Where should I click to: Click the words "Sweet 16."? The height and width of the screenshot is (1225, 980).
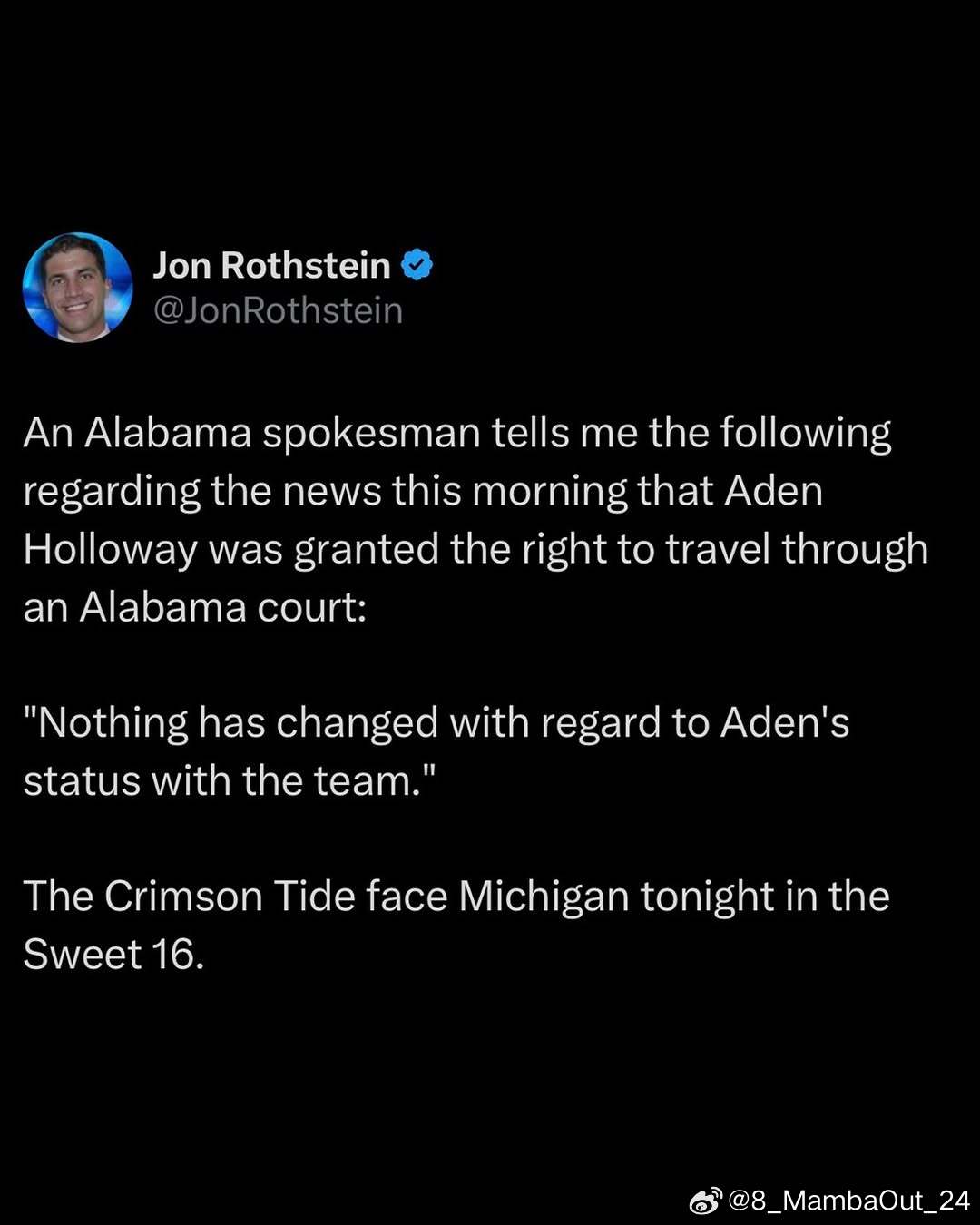point(113,955)
